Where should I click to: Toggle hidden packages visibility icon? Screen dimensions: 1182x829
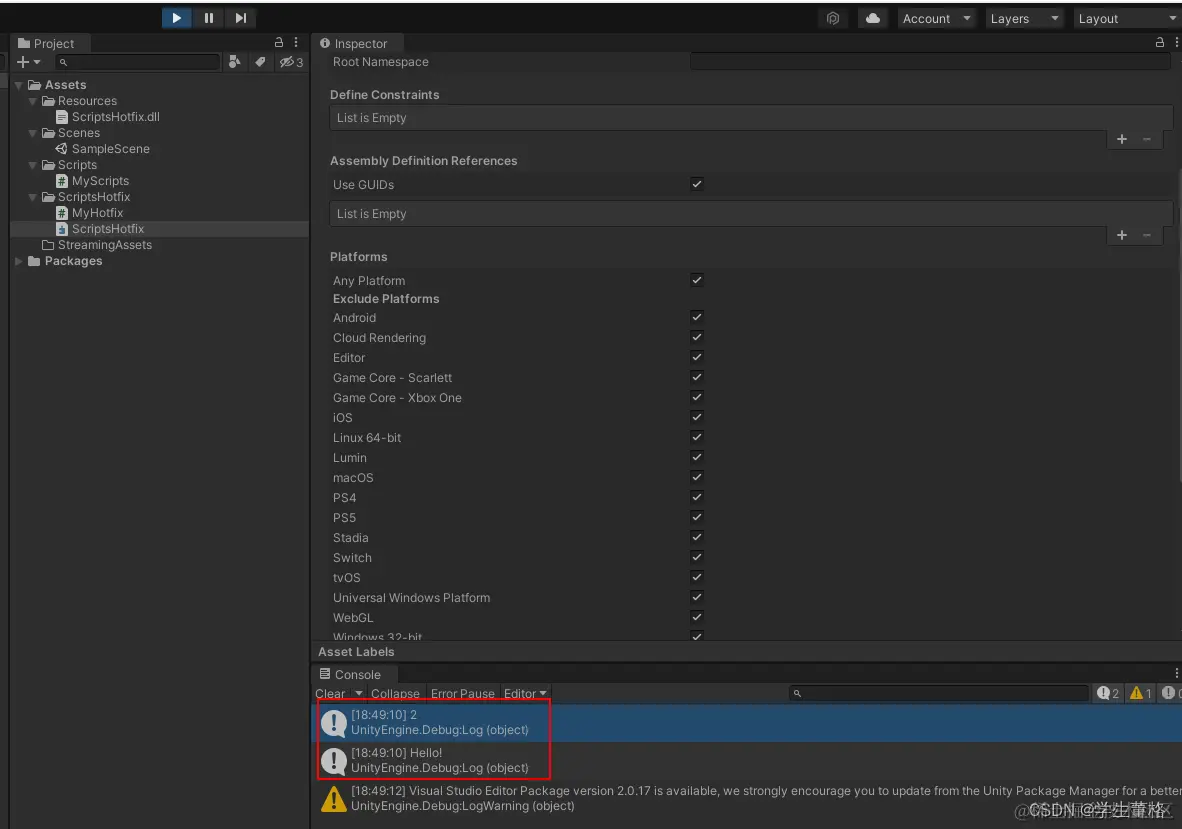click(291, 62)
